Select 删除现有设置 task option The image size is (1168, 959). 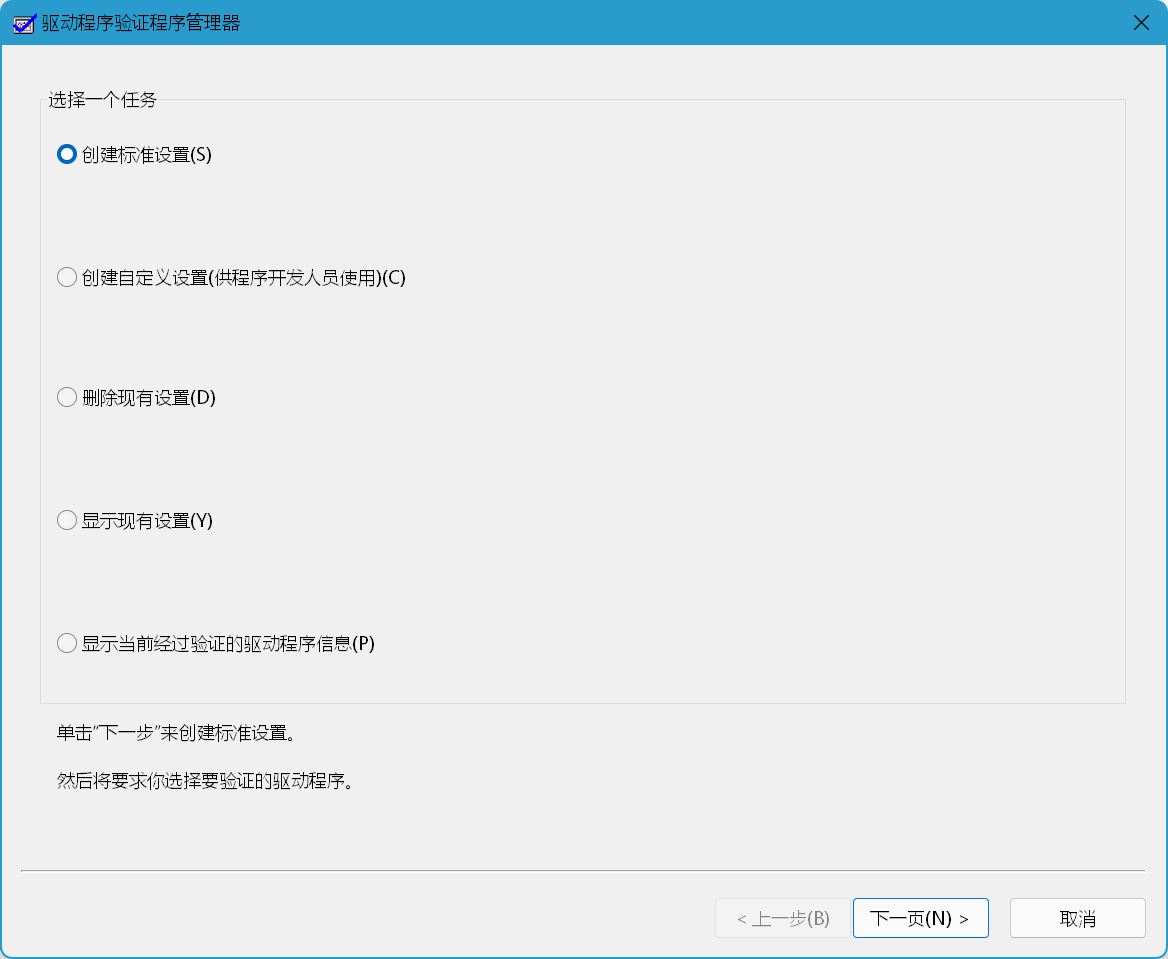pyautogui.click(x=66, y=396)
